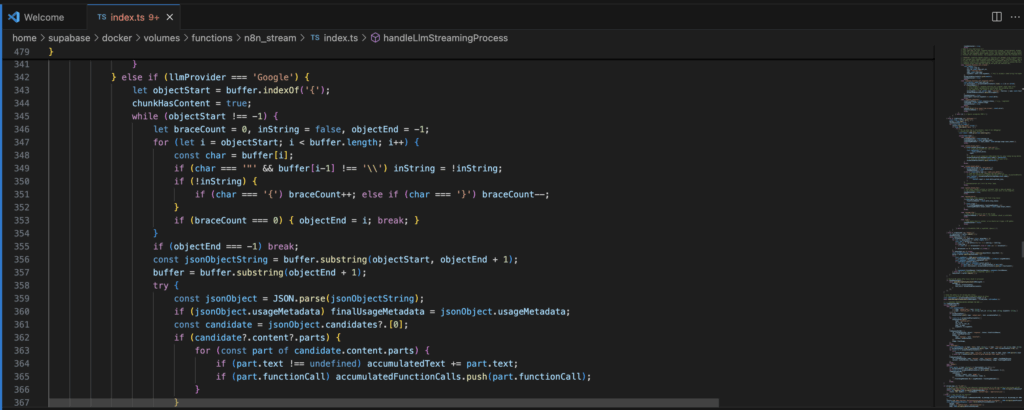The image size is (1024, 410).
Task: Click 'if (candidate?.content?.parts)' line
Action: 259,337
